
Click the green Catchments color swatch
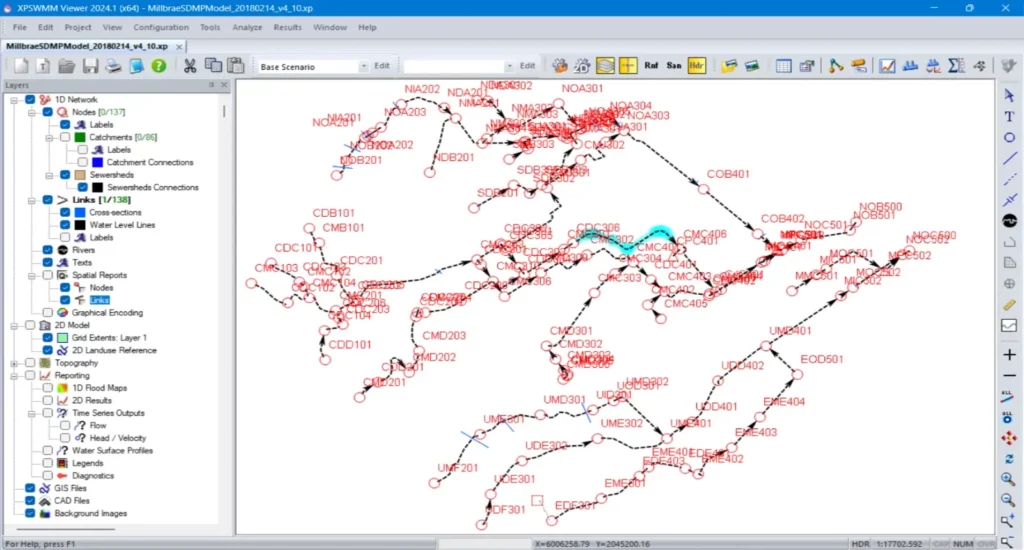(80, 137)
